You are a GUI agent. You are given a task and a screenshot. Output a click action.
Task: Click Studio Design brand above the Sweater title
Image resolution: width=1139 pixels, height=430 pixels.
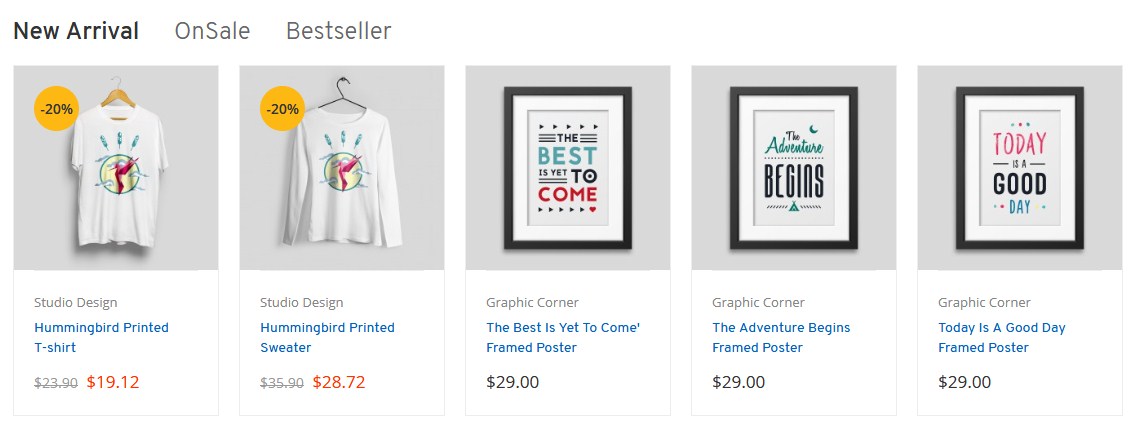pyautogui.click(x=301, y=303)
